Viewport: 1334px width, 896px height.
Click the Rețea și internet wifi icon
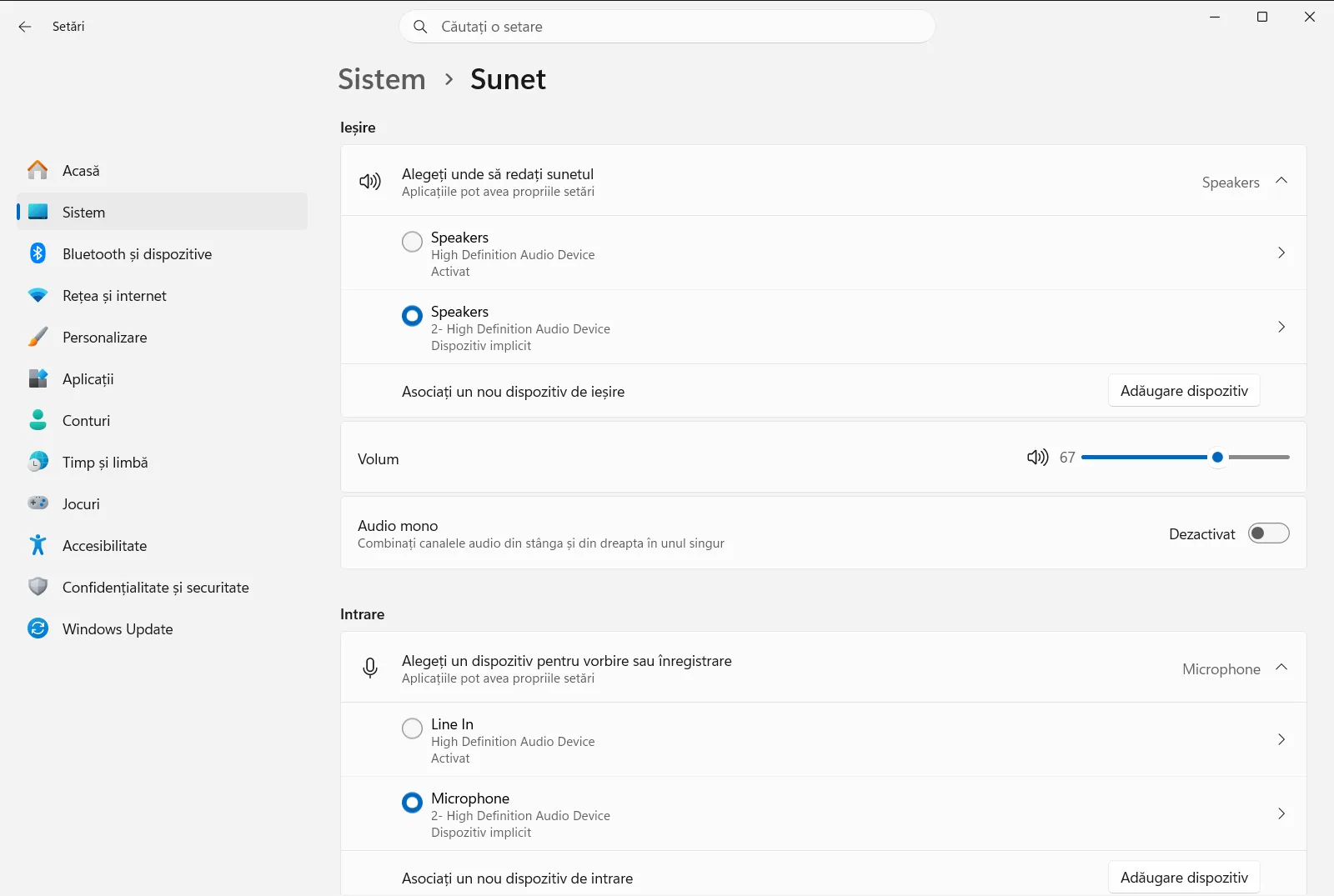[x=38, y=295]
